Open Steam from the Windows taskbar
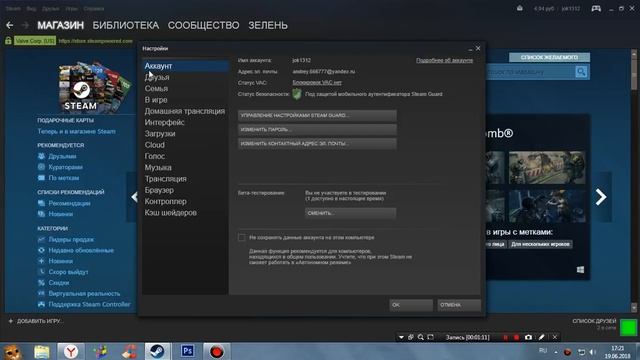This screenshot has height=360, width=640. (157, 351)
